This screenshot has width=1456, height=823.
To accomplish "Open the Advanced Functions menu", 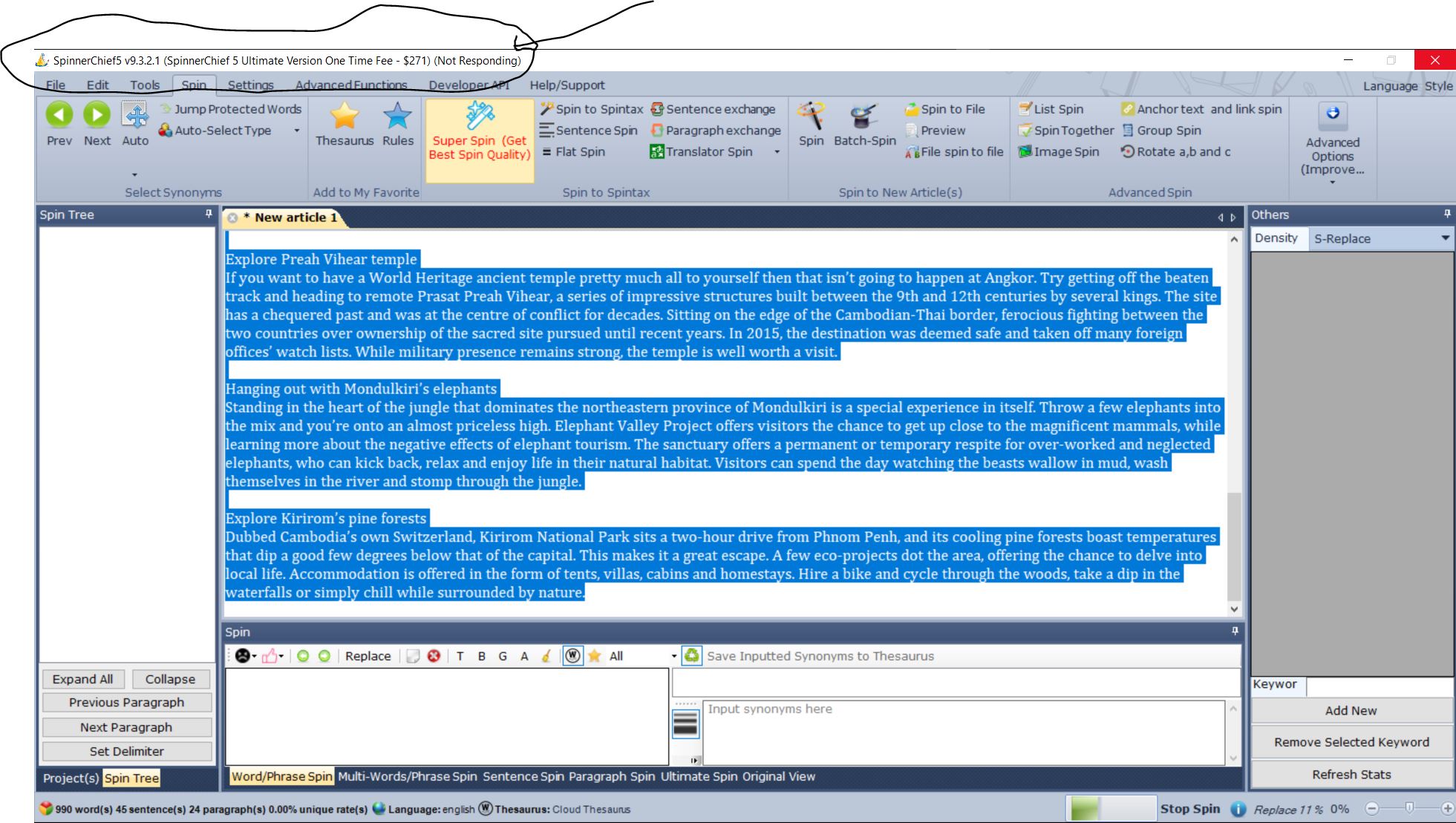I will [351, 85].
